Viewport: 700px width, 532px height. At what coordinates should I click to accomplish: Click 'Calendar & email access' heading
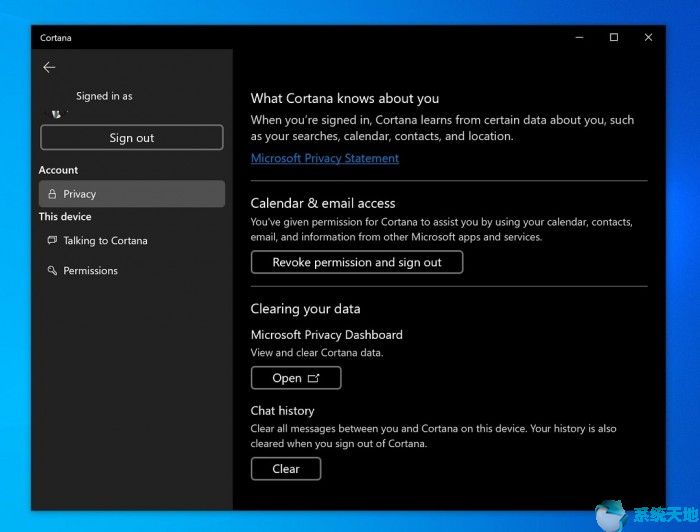coord(323,203)
